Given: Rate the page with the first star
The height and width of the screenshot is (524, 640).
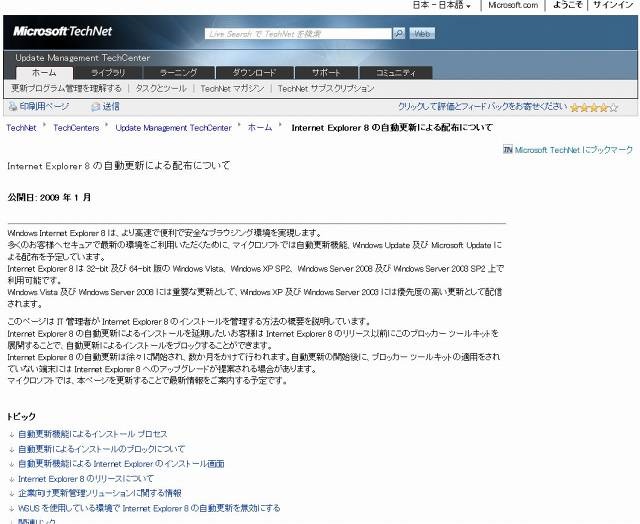Looking at the screenshot, I should click(x=575, y=108).
